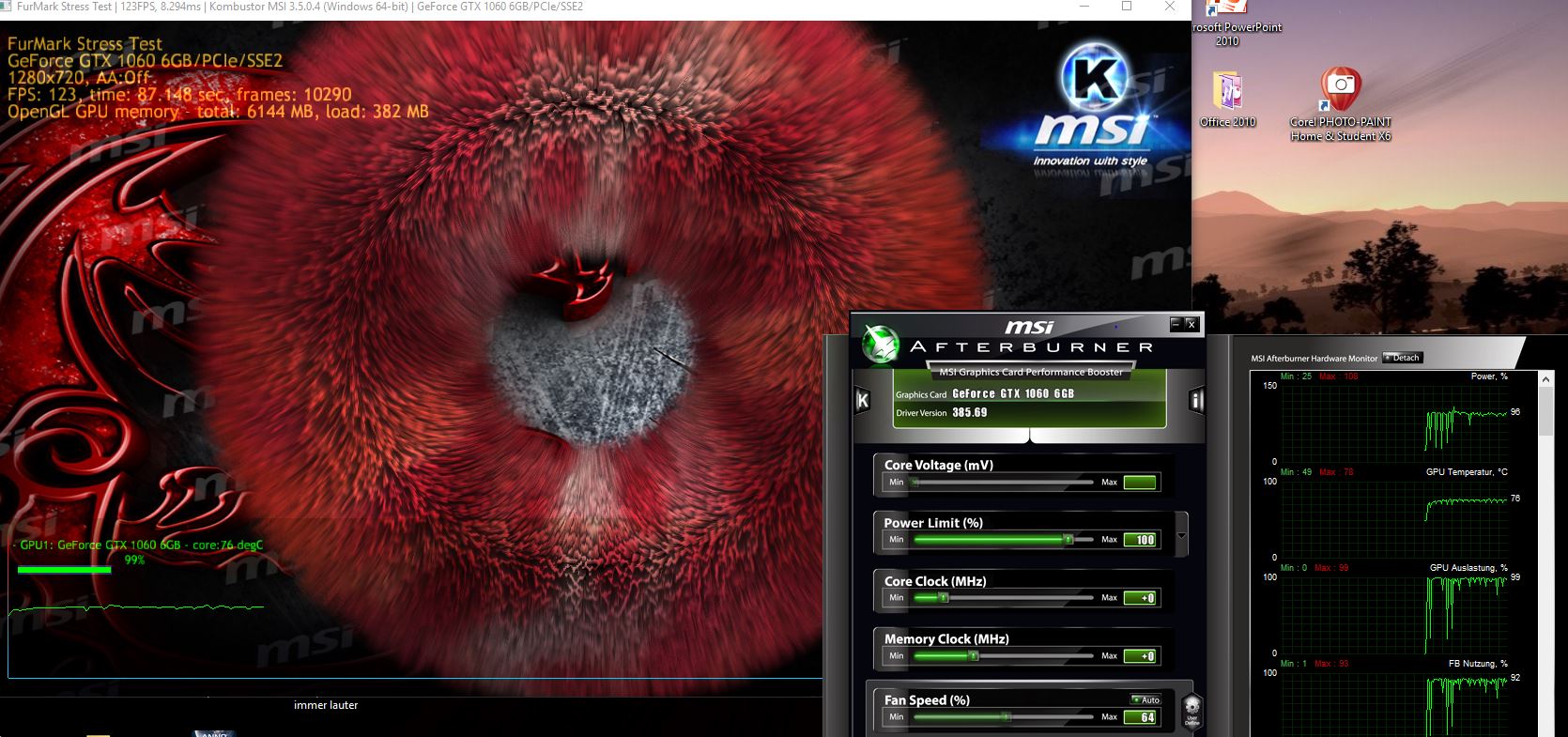Screen dimensions: 1568x737
Task: Click the Fan Speed value field showing 64
Action: [x=1141, y=717]
